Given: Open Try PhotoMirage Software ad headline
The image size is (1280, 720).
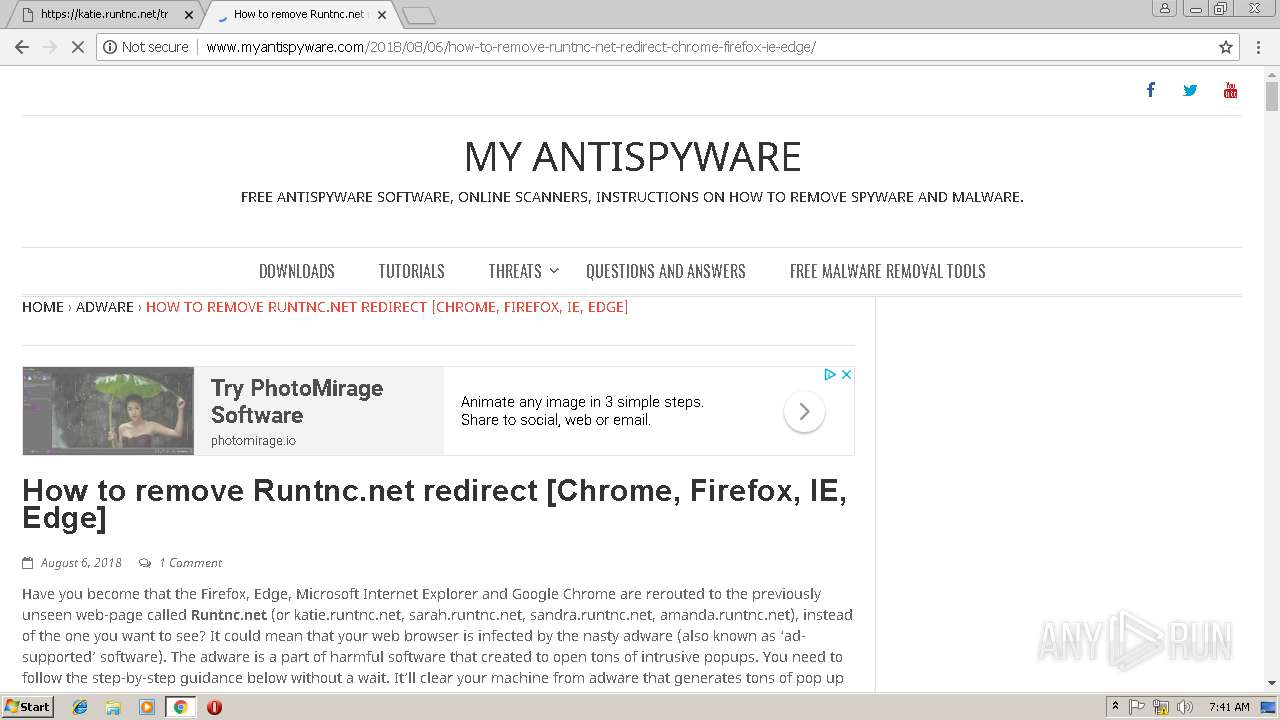Looking at the screenshot, I should 297,401.
